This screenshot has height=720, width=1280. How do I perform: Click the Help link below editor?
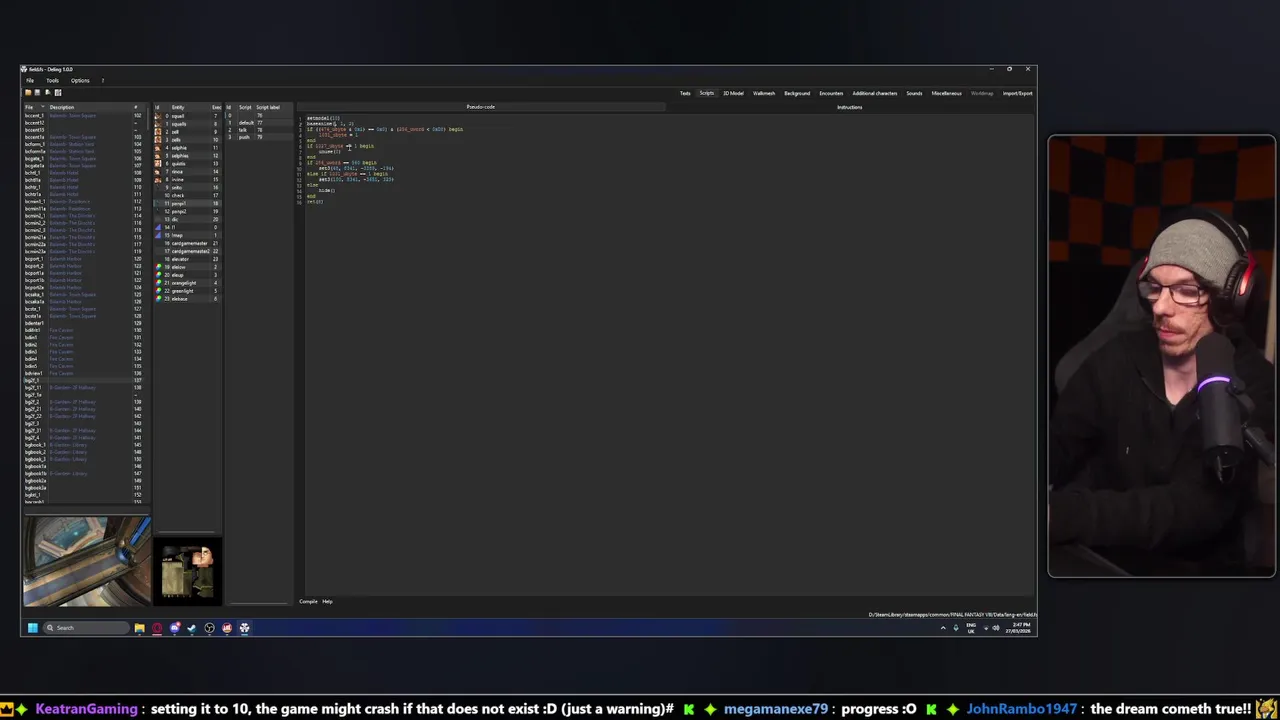click(327, 601)
